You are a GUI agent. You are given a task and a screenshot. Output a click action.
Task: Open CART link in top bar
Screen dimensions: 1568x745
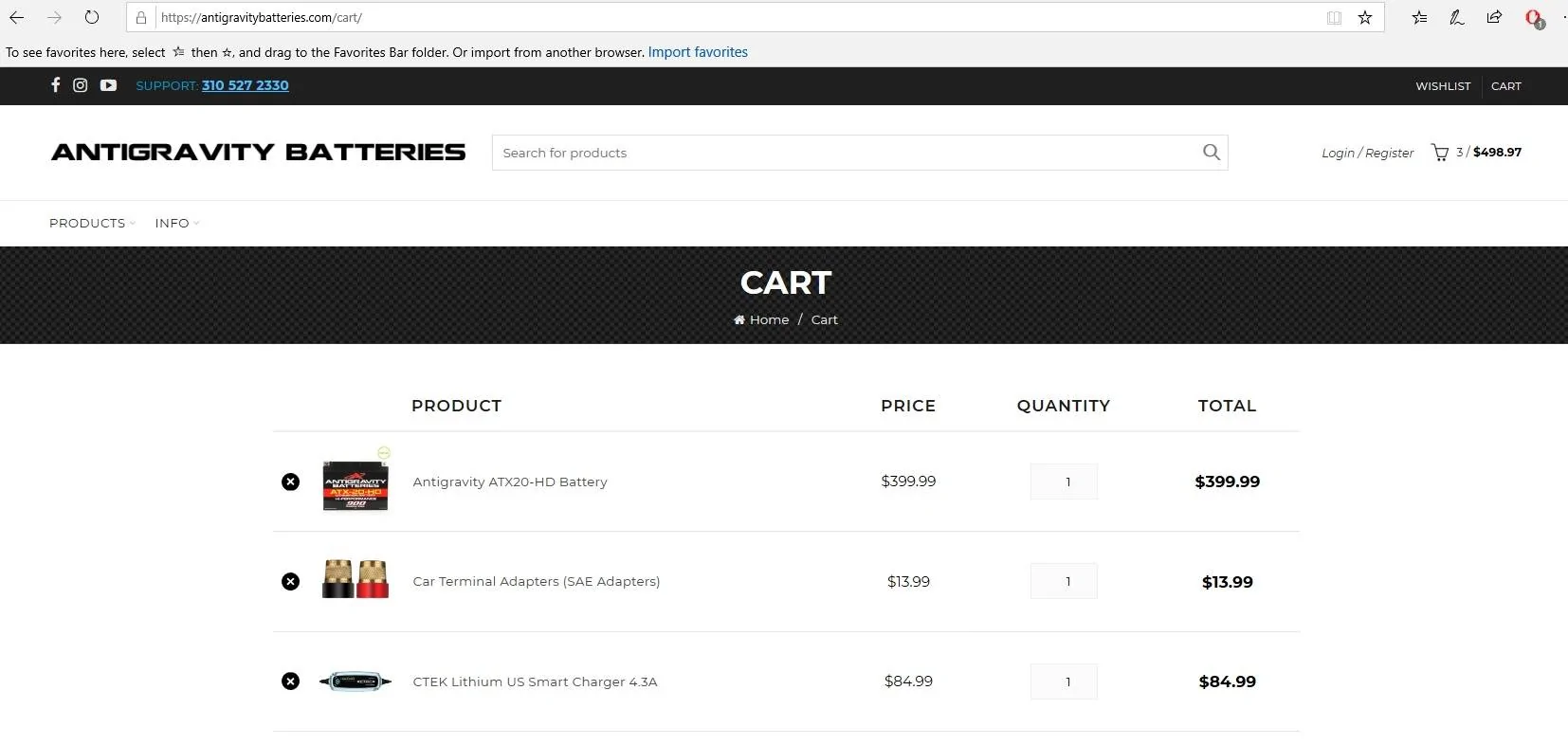tap(1505, 86)
